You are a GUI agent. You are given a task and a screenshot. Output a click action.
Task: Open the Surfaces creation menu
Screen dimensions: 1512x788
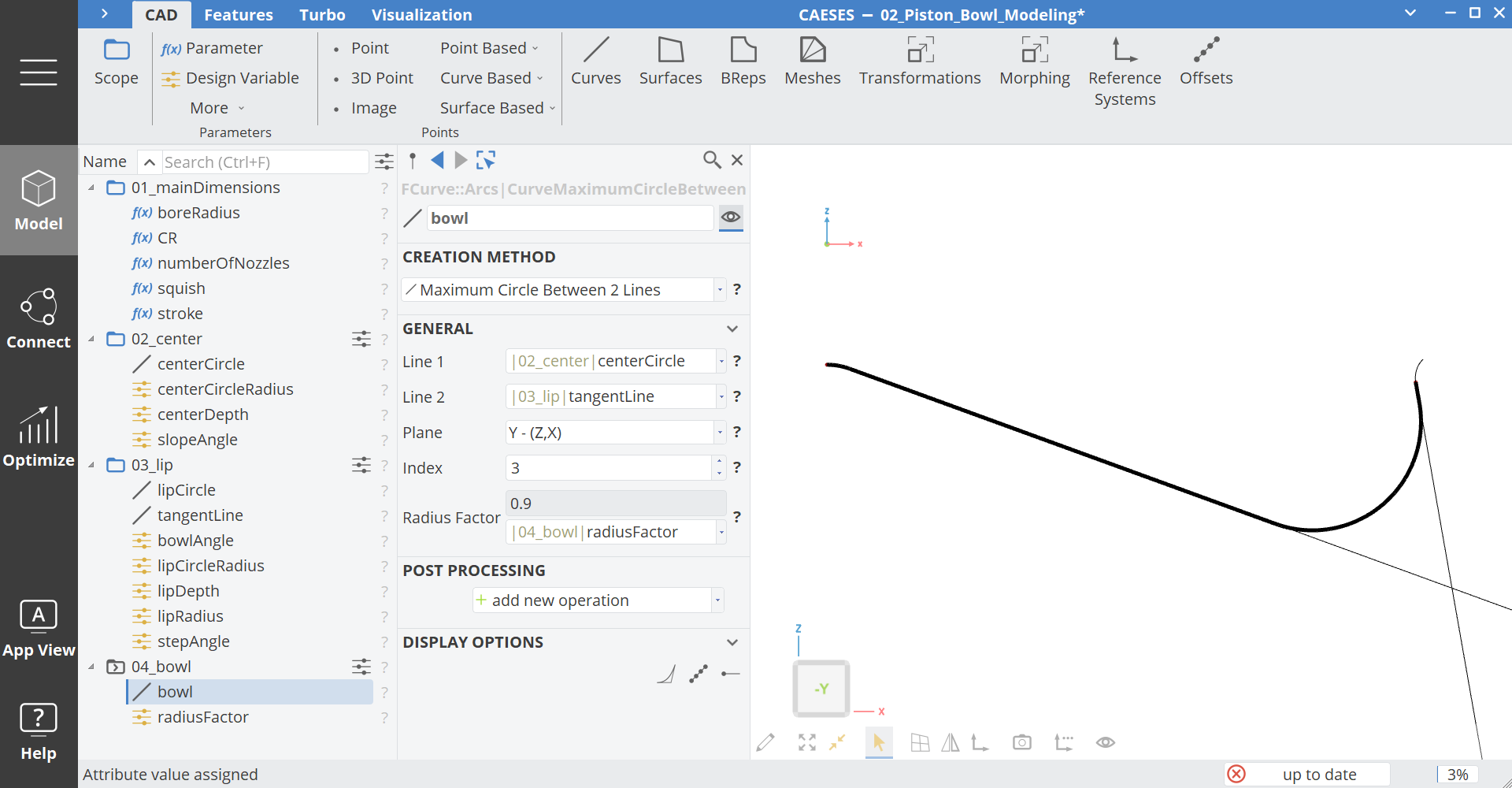pyautogui.click(x=670, y=61)
